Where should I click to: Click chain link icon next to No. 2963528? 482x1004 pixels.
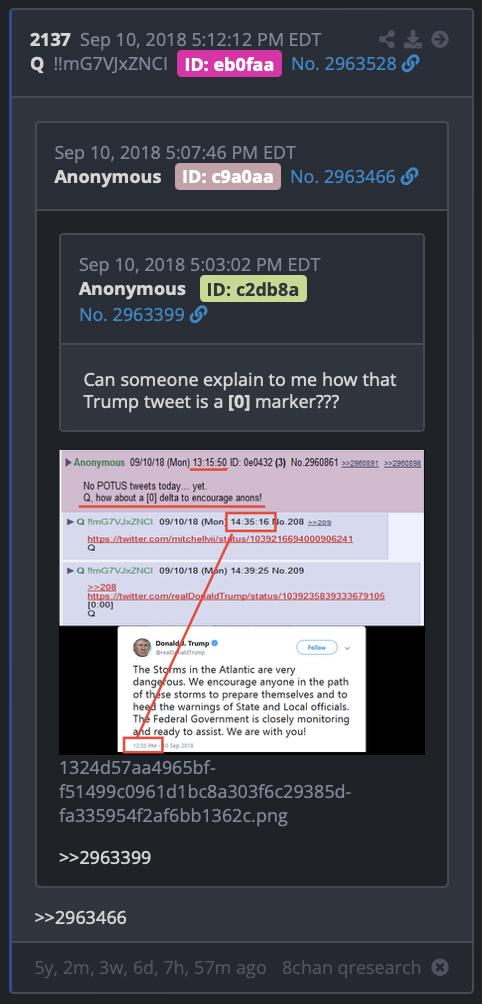[411, 64]
